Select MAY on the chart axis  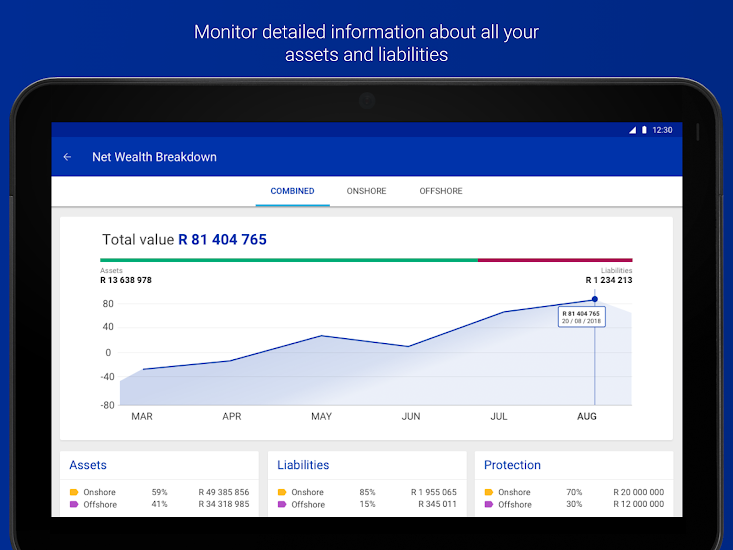[321, 416]
